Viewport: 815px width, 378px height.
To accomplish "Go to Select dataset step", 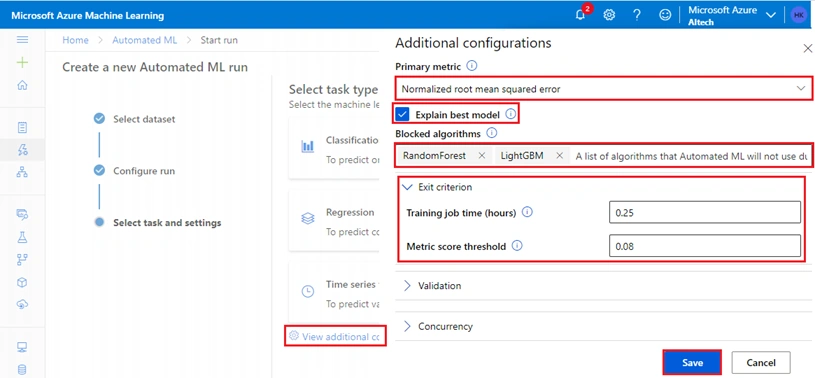I will click(x=135, y=119).
